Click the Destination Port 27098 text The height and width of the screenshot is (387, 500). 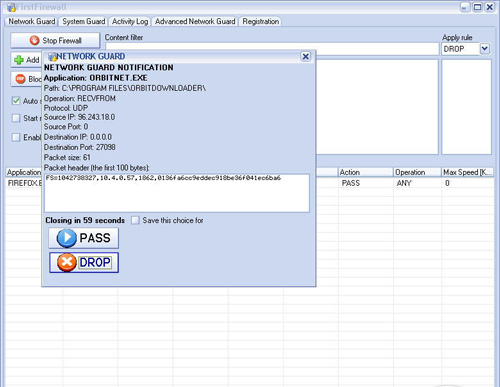80,147
